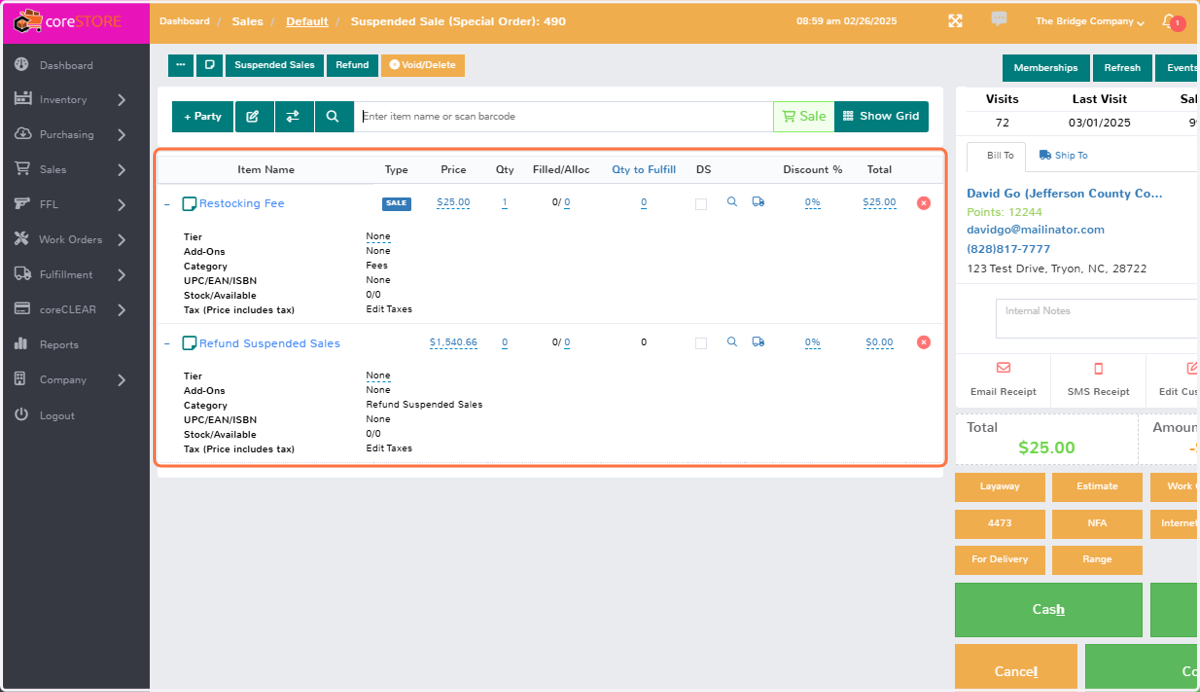The image size is (1200, 692).
Task: Open The Bridge Company account dropdown
Action: (x=1090, y=21)
